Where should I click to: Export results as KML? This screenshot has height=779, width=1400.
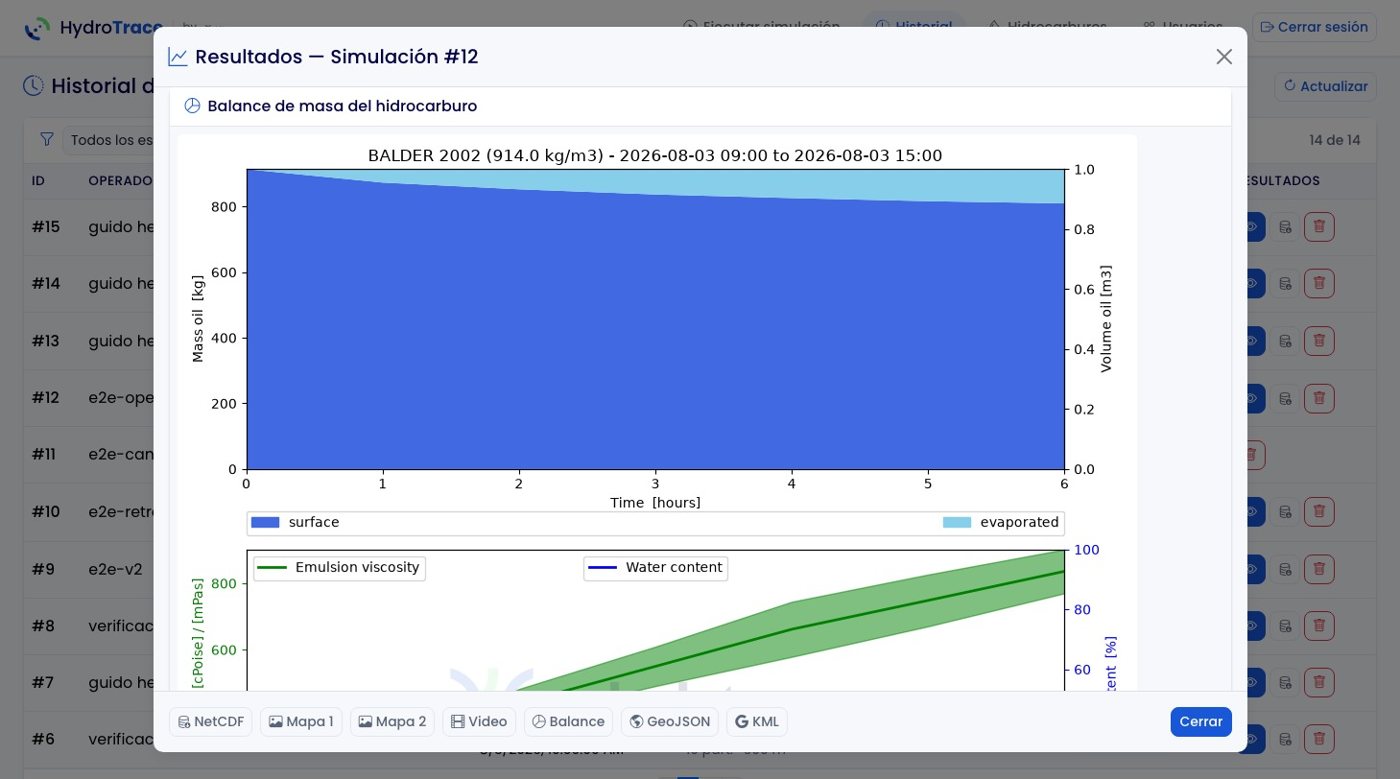pos(757,722)
